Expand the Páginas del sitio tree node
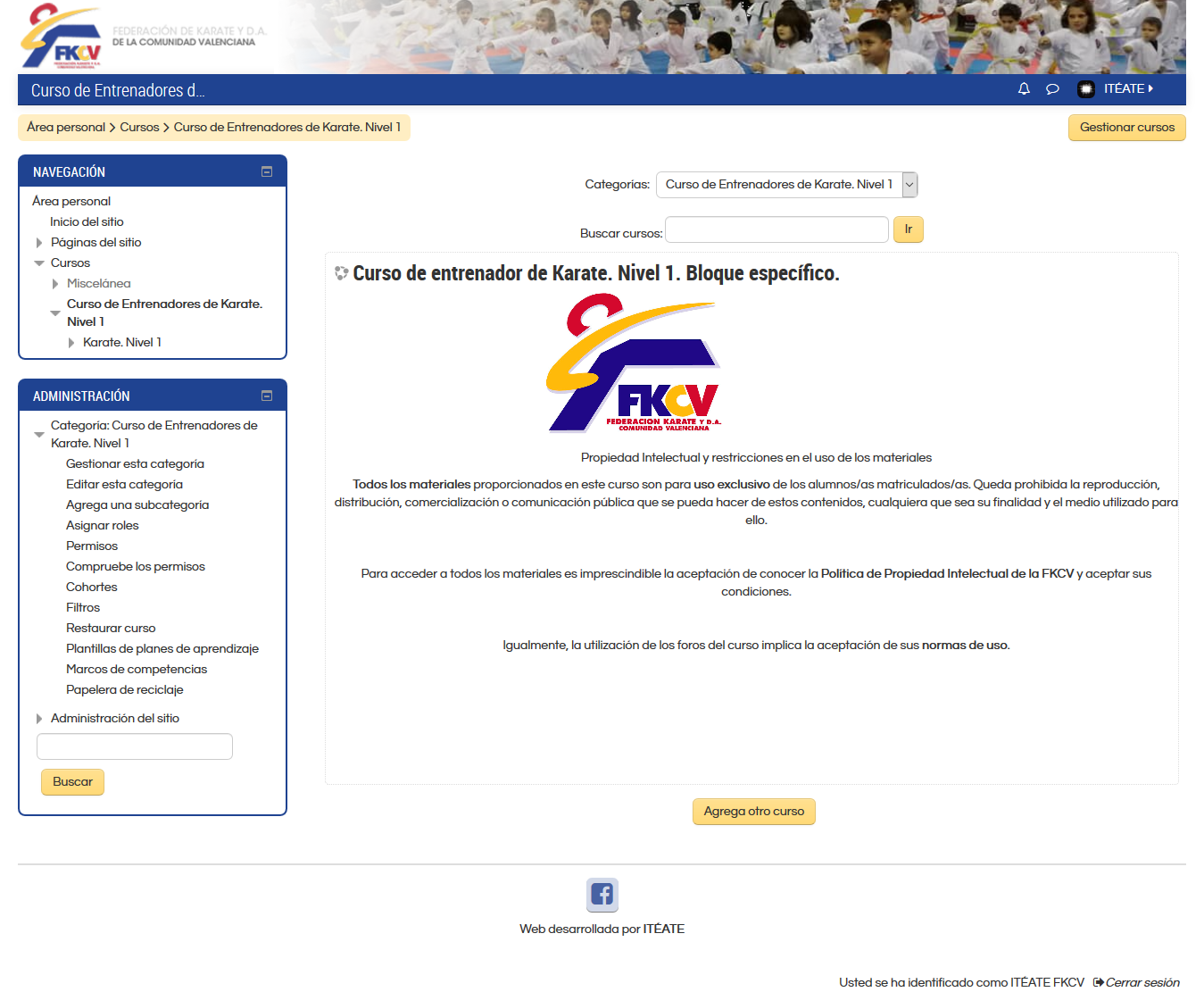 click(x=38, y=243)
